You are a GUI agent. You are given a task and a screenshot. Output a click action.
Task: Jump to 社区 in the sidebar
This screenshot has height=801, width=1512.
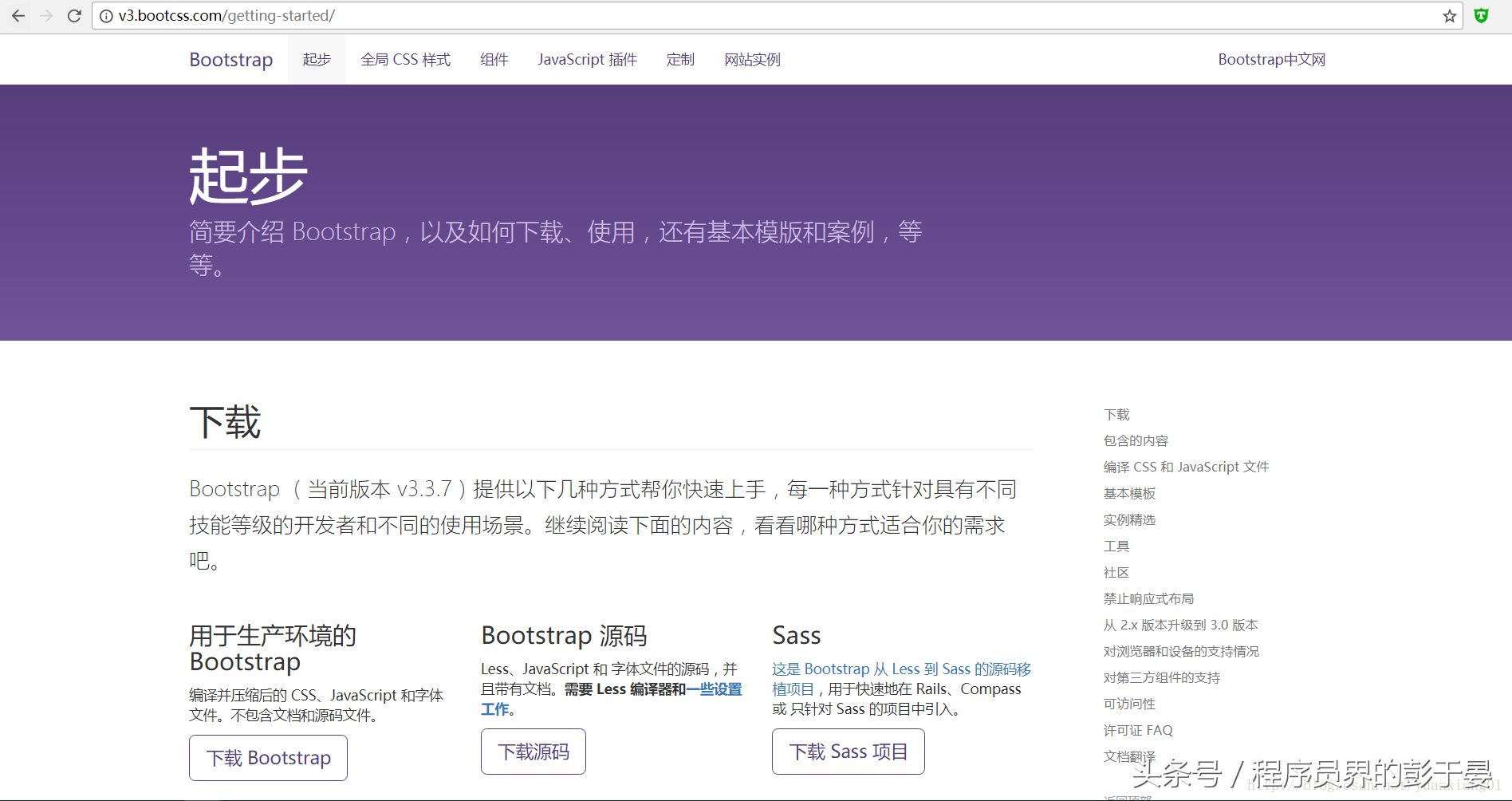tap(1116, 573)
